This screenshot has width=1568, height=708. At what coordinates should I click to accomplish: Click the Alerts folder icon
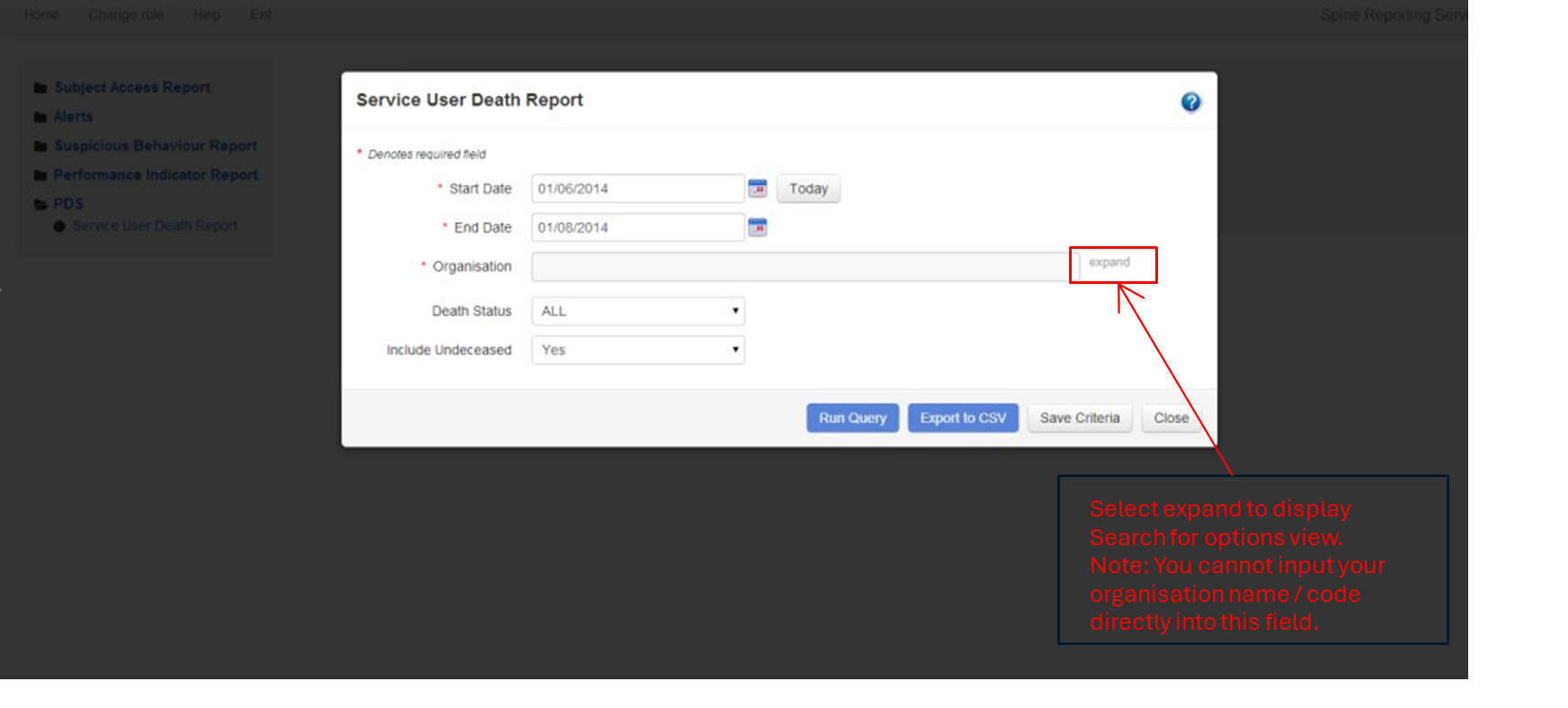click(x=40, y=117)
